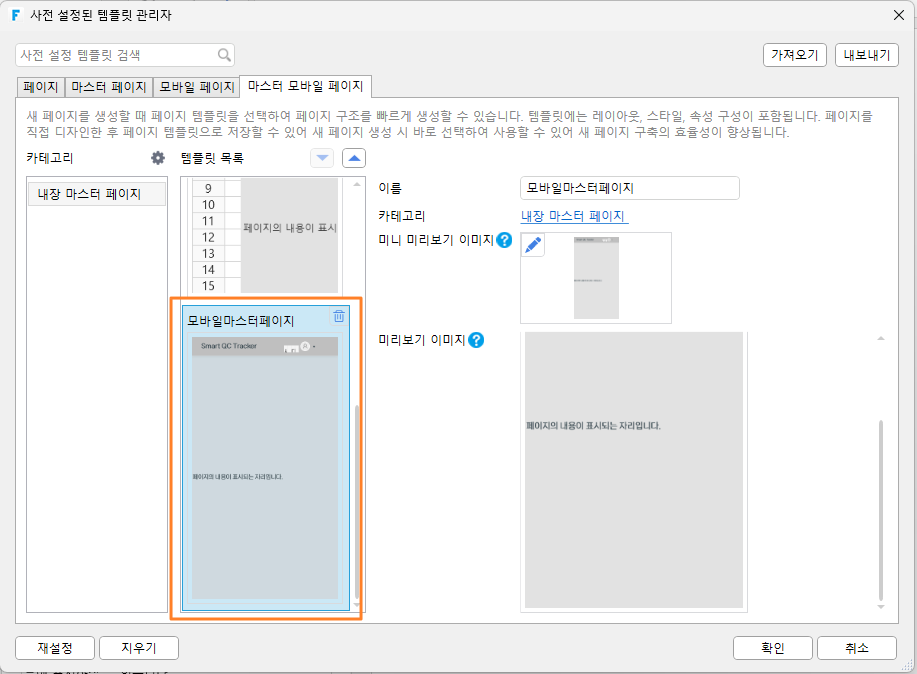Click the 이름 name input field
This screenshot has height=674, width=917.
[629, 188]
